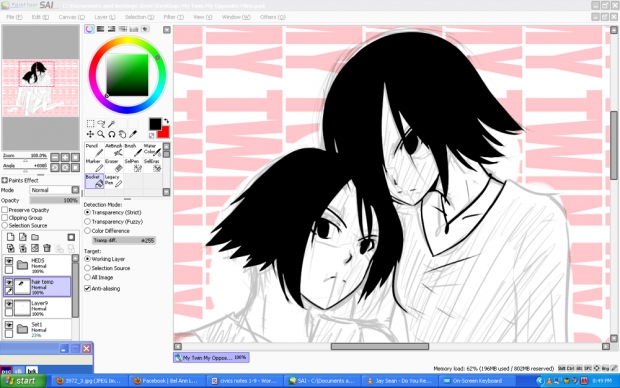Image resolution: width=620 pixels, height=388 pixels.
Task: Collapse the Paints Effect section
Action: pyautogui.click(x=4, y=180)
